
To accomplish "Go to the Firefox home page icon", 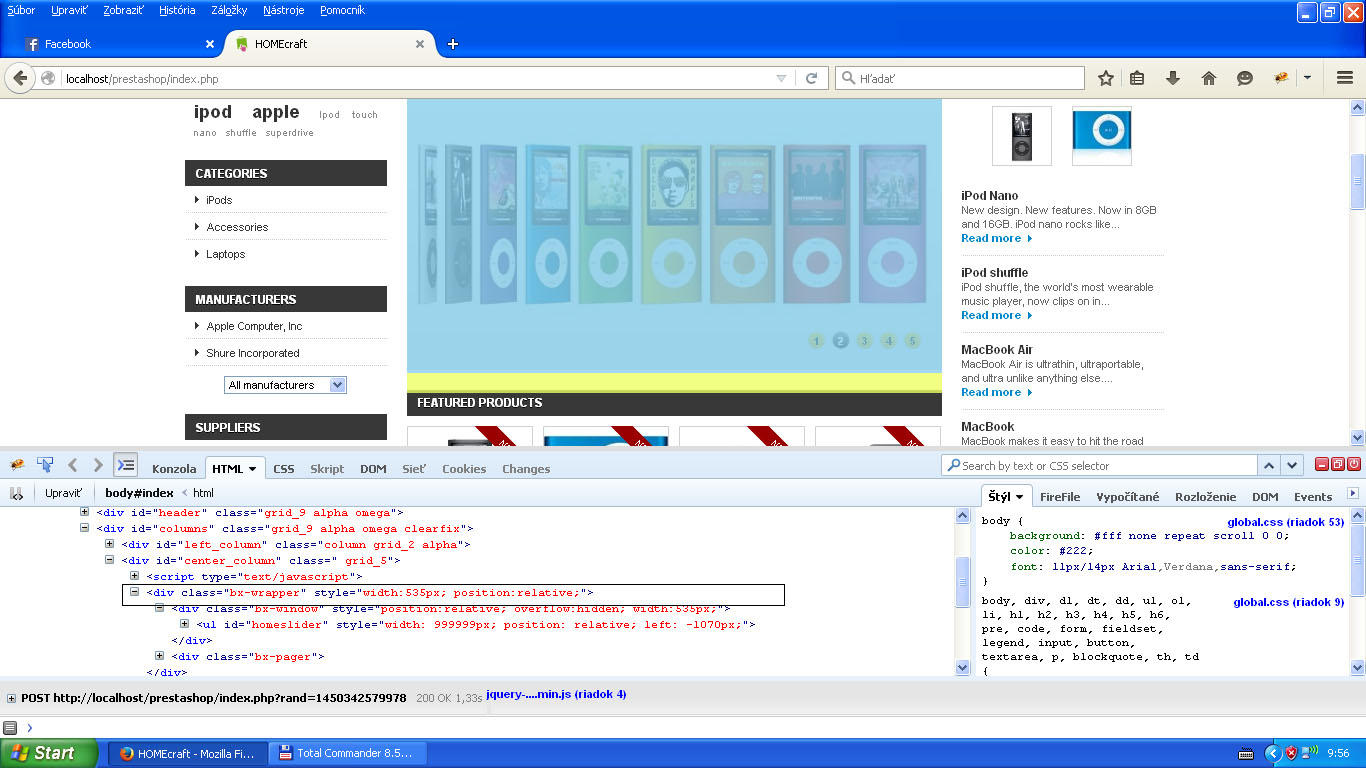I will [1209, 78].
